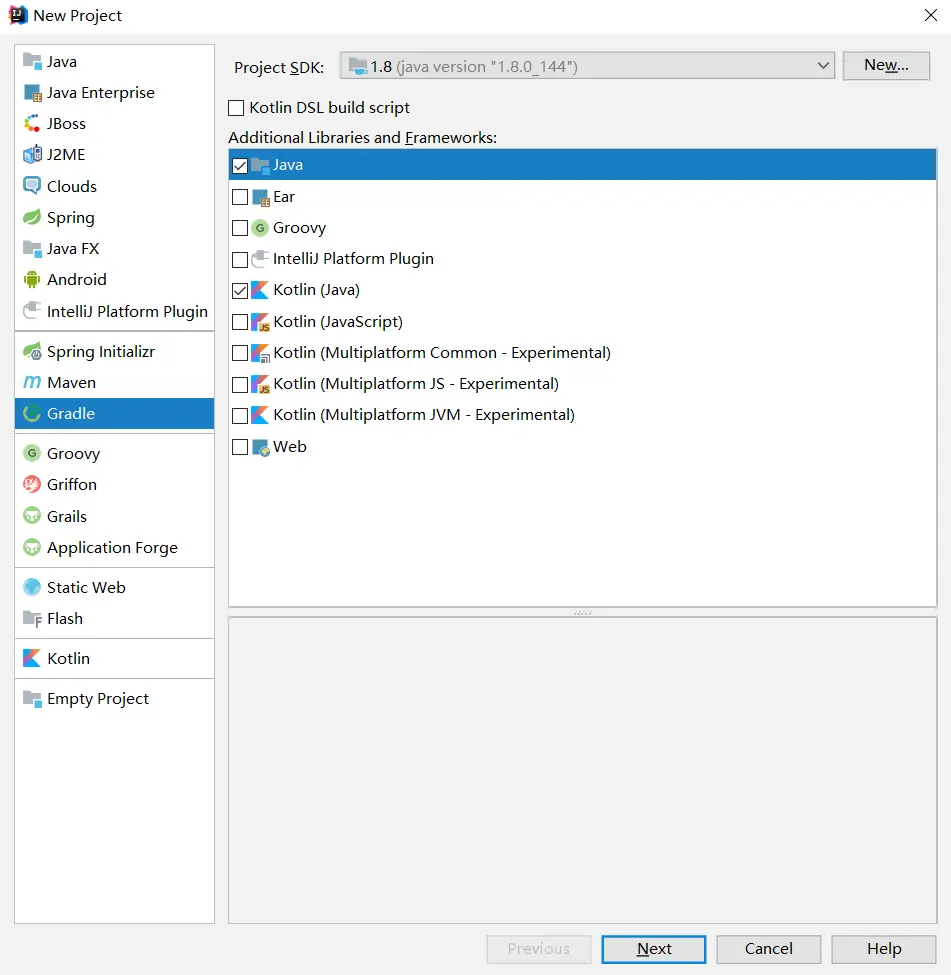Click the Kotlin (JavaScript) framework icon
951x975 pixels.
click(261, 322)
